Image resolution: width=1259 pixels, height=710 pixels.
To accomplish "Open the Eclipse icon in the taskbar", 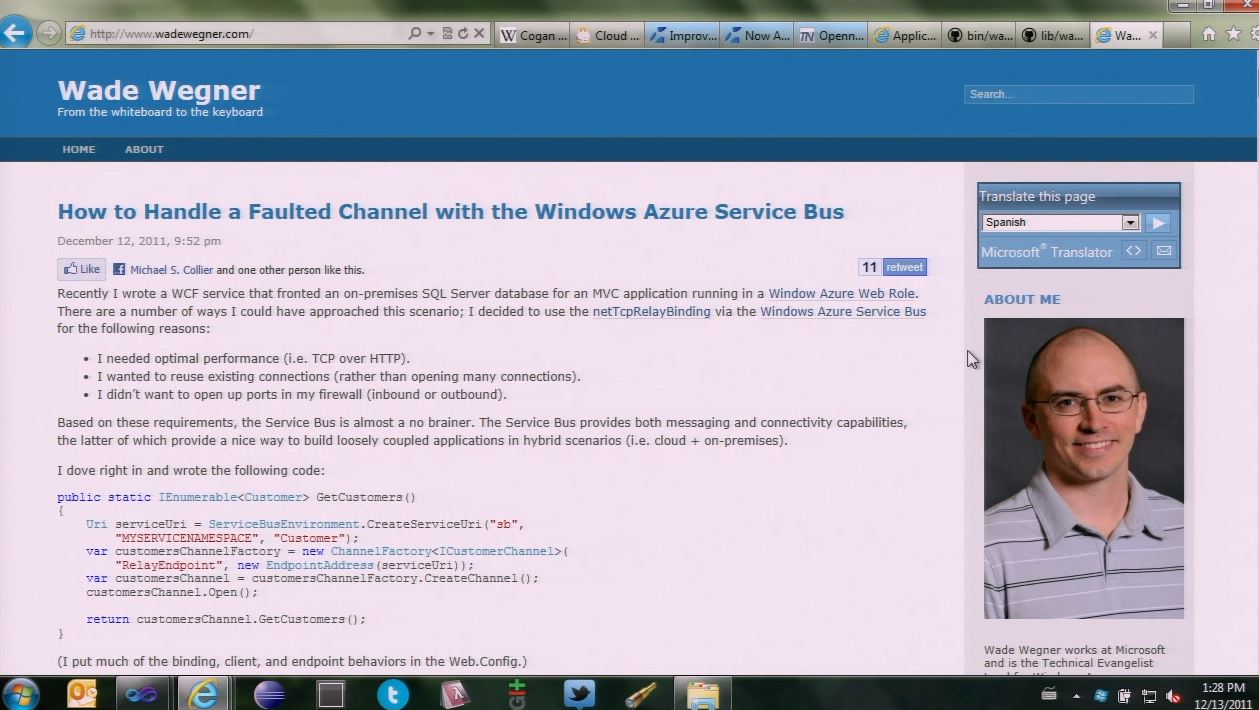I will tap(269, 693).
